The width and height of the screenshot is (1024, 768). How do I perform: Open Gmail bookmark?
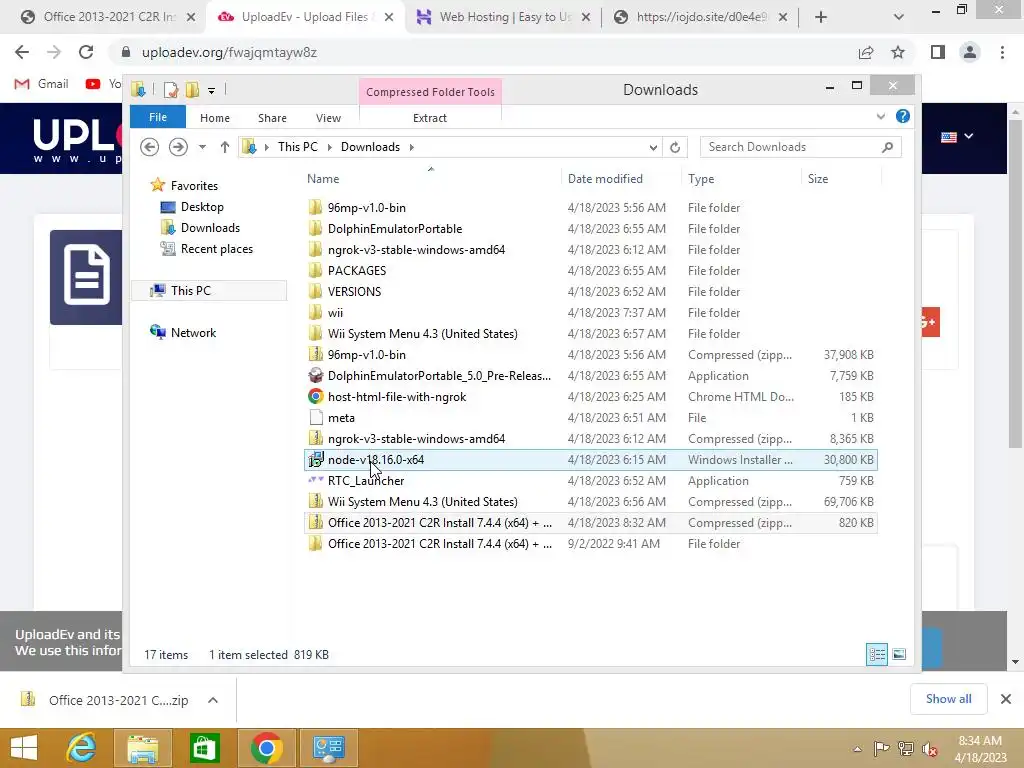pos(42,84)
